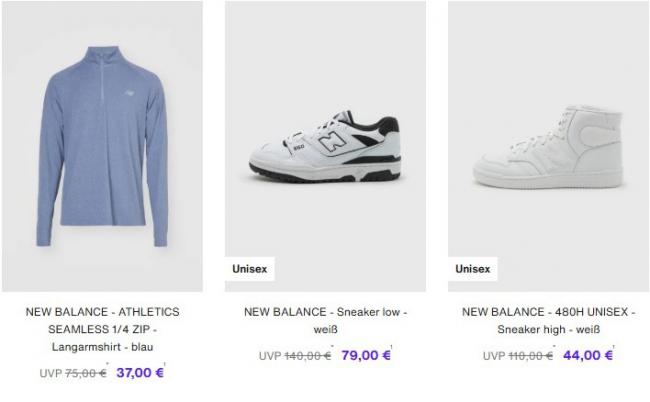This screenshot has width=650, height=402.
Task: Click the Athletics Seamless 1/4 Zip title
Action: click(102, 329)
